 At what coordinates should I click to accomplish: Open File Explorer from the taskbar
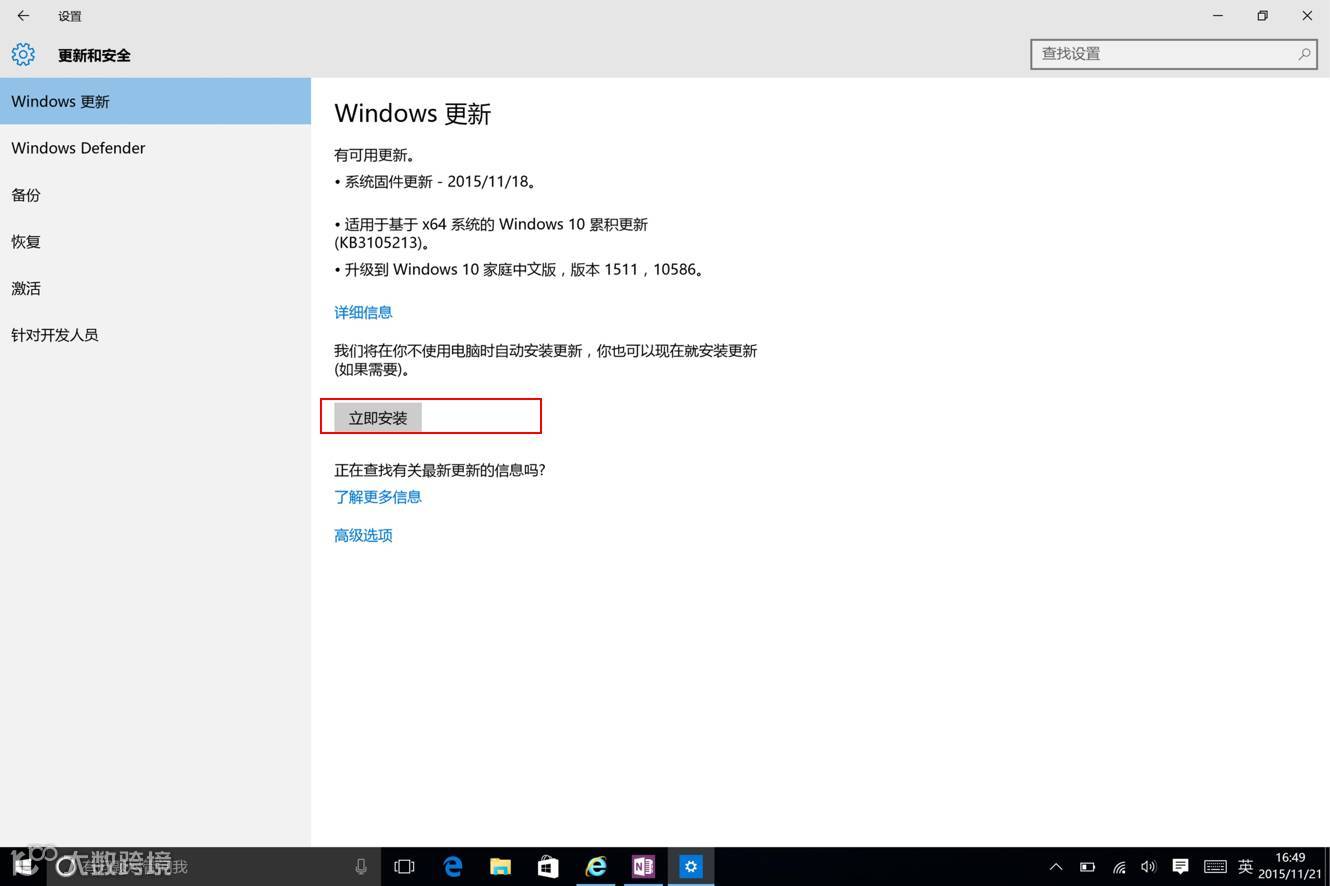coord(500,866)
